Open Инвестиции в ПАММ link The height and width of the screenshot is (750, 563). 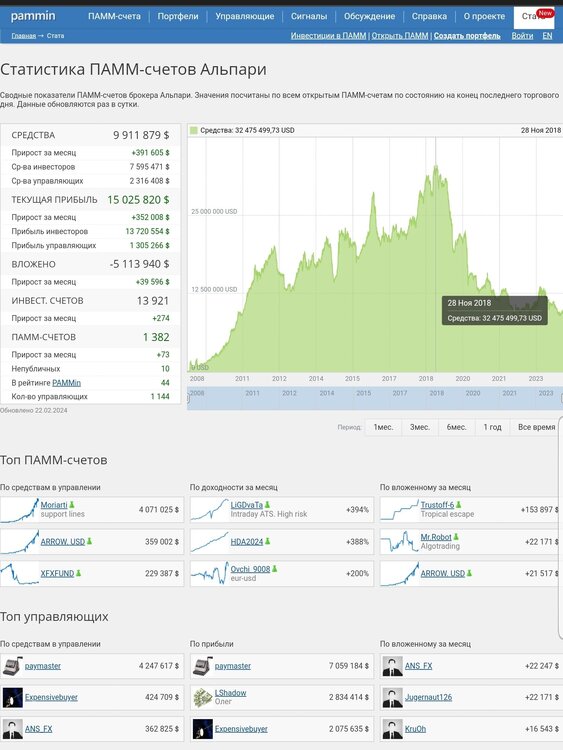coord(328,36)
